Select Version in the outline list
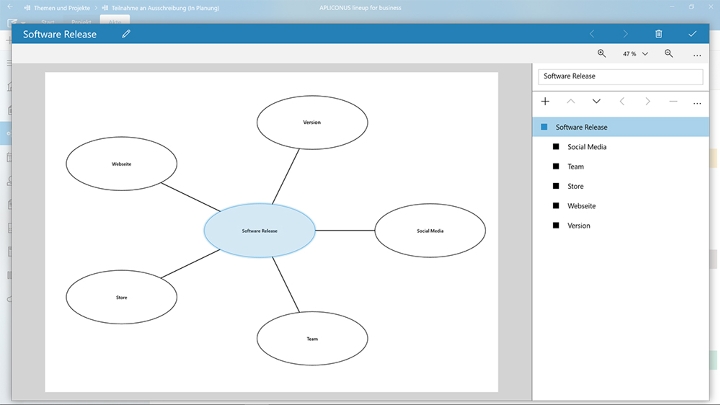Screen dimensions: 720x405 (x=621, y=226)
